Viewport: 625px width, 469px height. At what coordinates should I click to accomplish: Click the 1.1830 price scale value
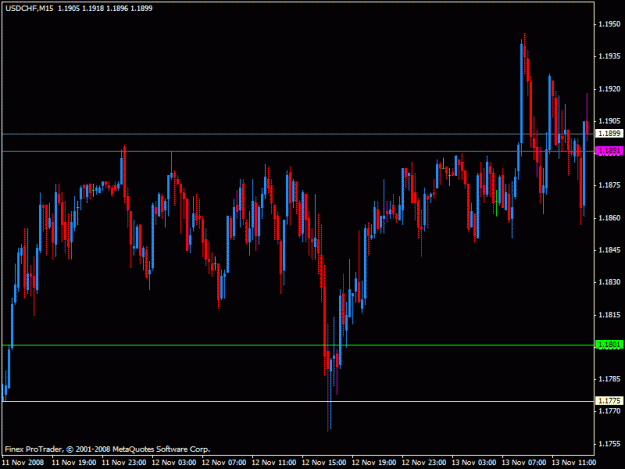tap(609, 282)
